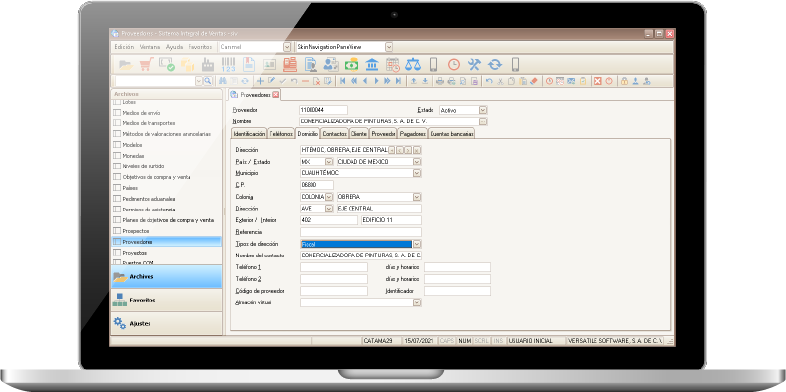Open the País MX dropdown arrow
Screen dimensions: 786x392
(329, 162)
